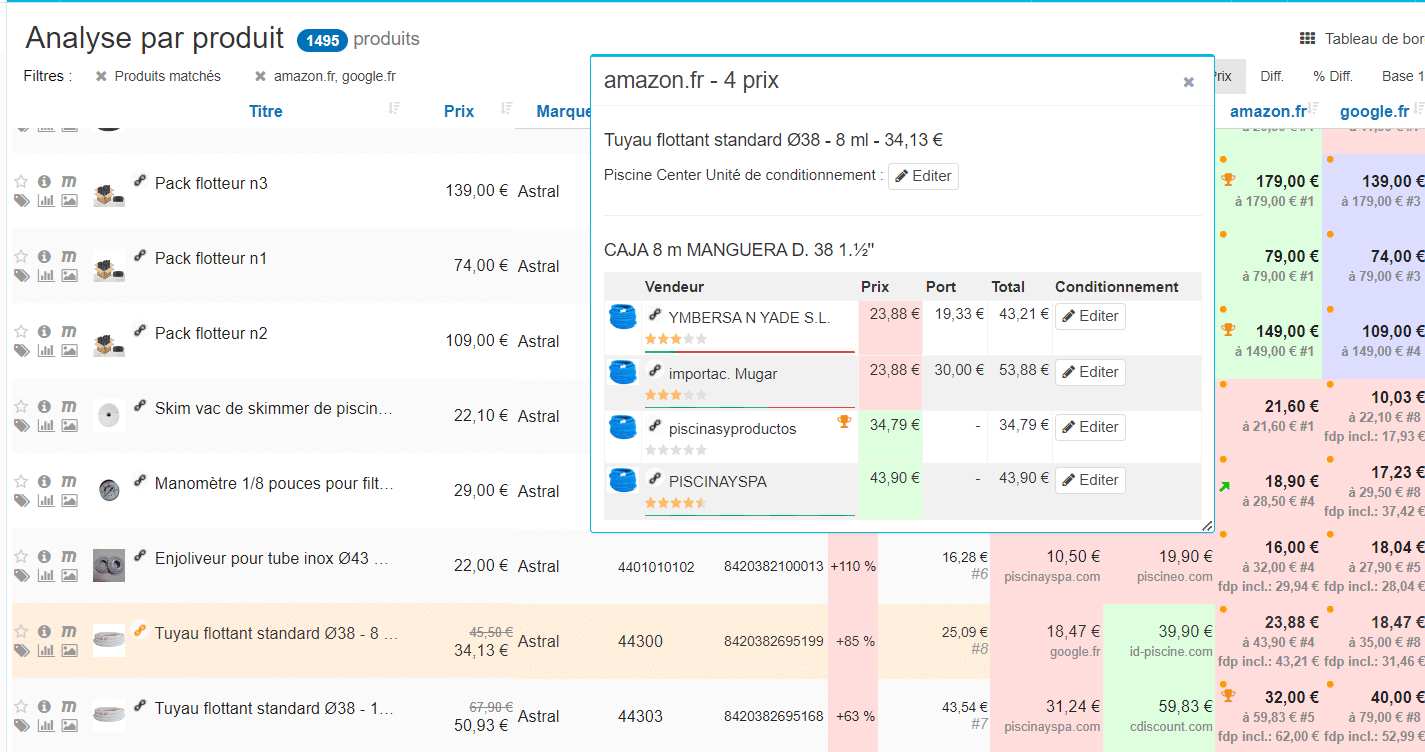Show bar chart for Pack flotteur n3
This screenshot has width=1425, height=752.
[x=45, y=200]
